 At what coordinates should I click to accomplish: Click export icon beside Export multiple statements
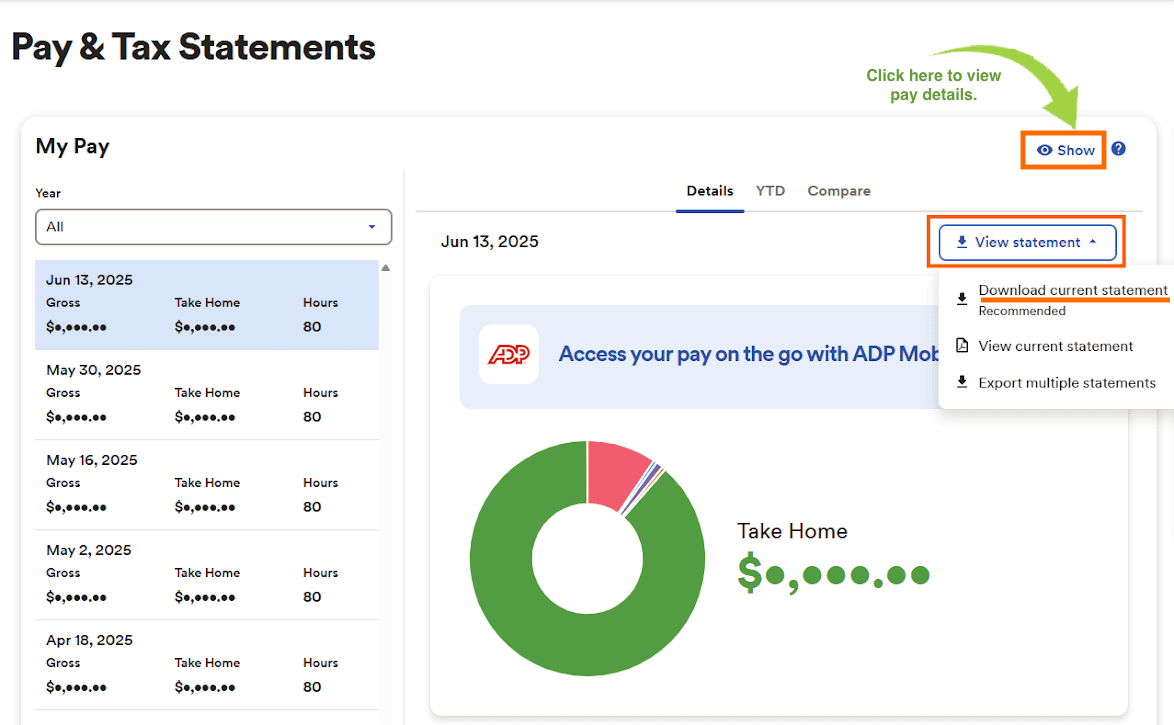point(962,382)
